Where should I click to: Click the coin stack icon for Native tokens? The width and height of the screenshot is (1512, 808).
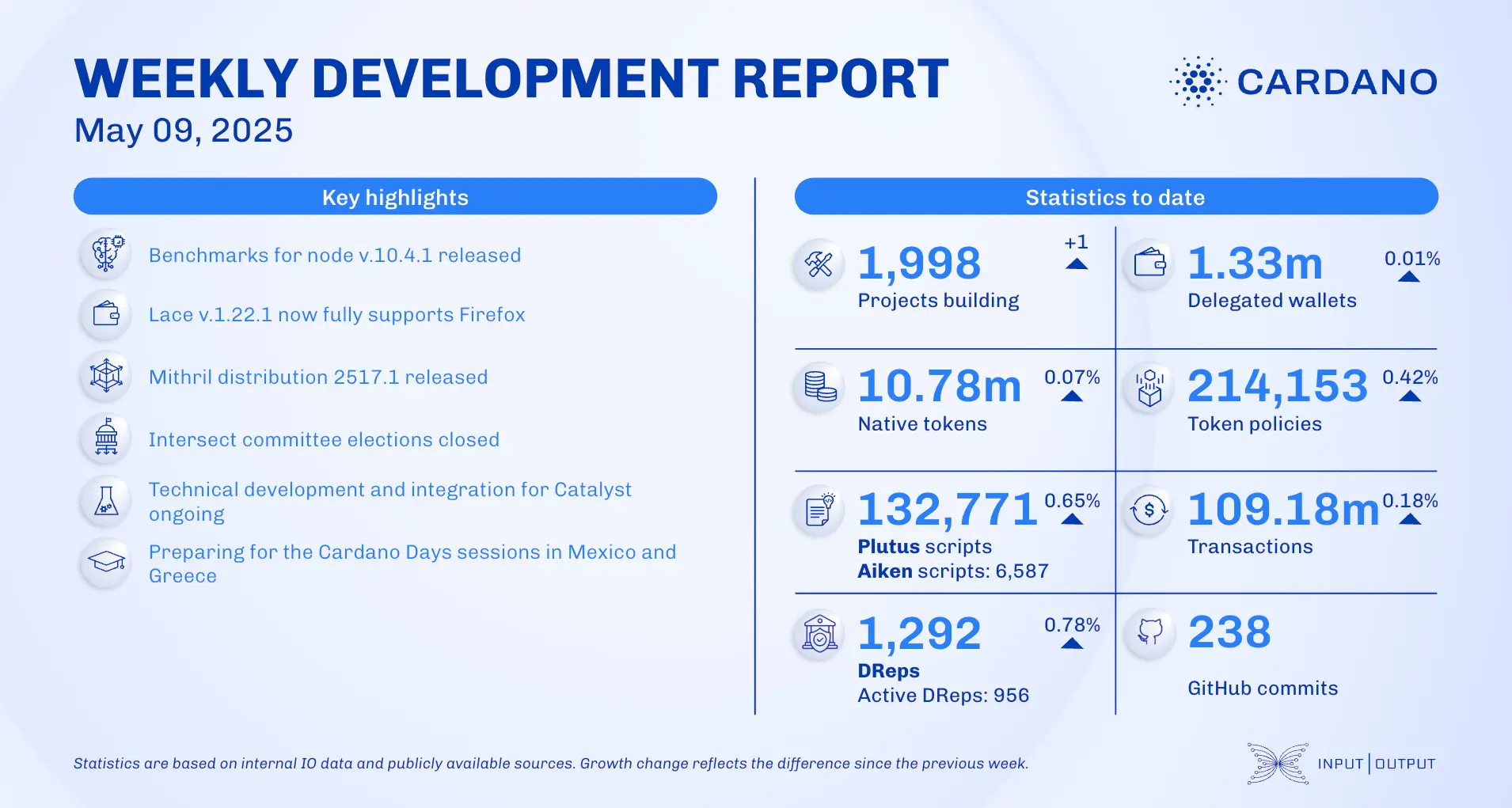[819, 388]
